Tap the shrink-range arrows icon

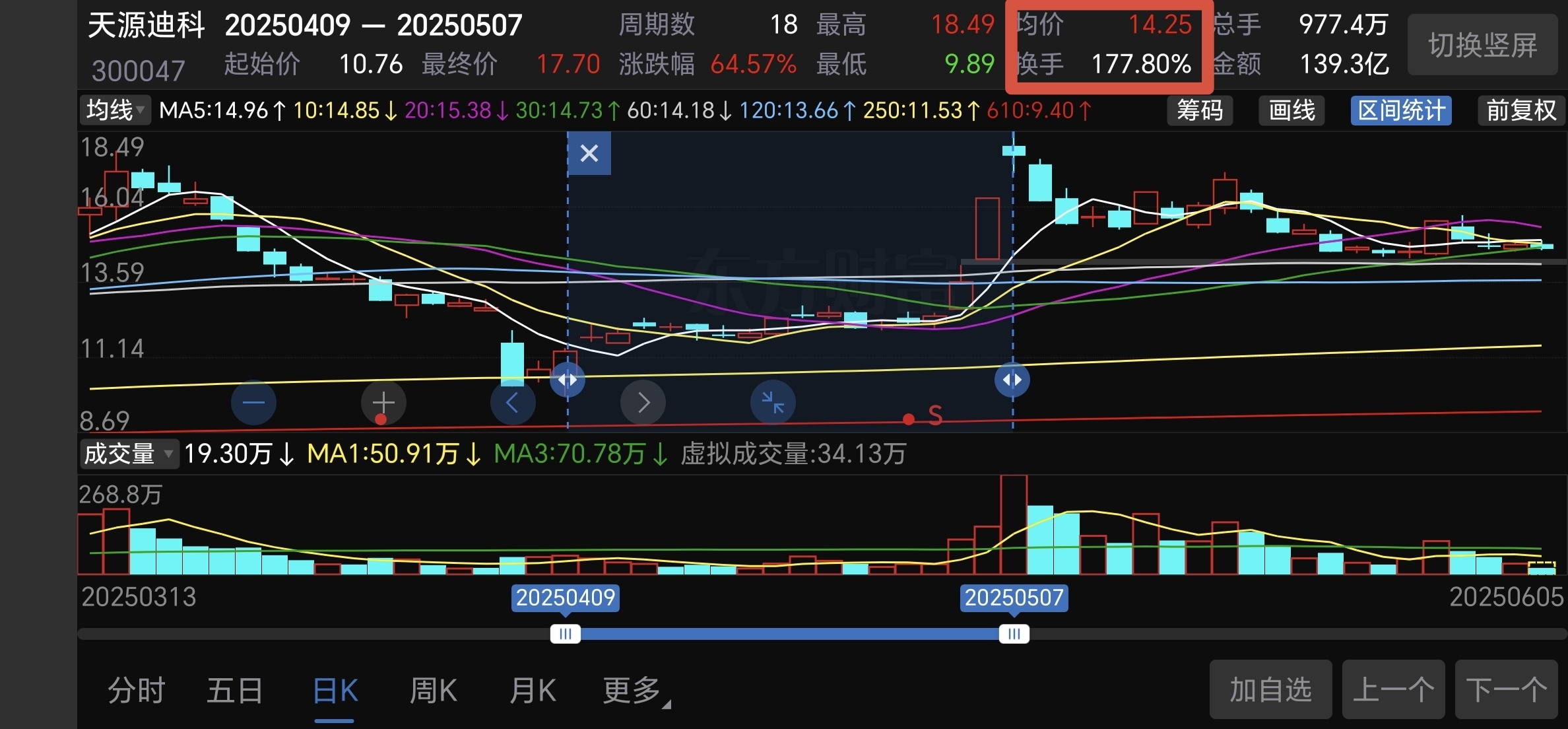tap(773, 402)
